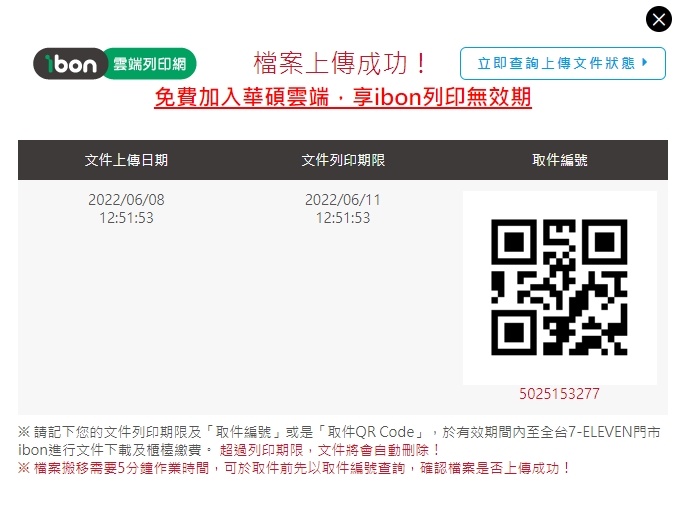The width and height of the screenshot is (684, 512).
Task: Select the time below the upload date
Action: coord(126,218)
